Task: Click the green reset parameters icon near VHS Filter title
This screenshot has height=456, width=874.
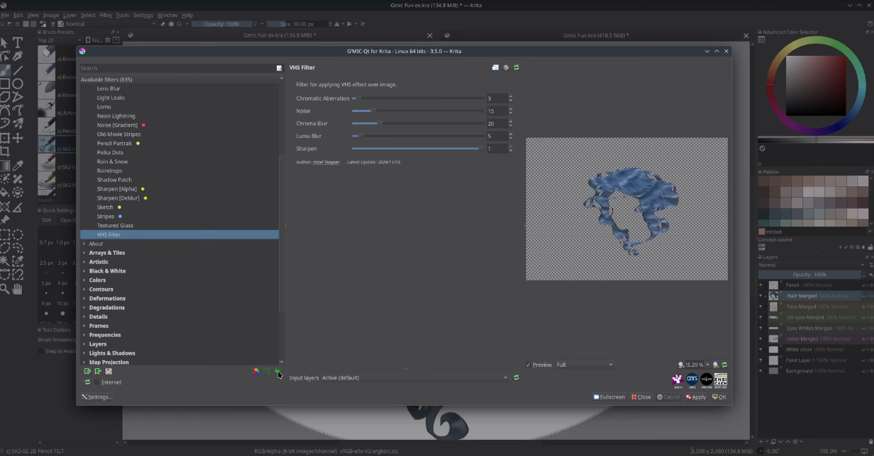Action: 516,67
